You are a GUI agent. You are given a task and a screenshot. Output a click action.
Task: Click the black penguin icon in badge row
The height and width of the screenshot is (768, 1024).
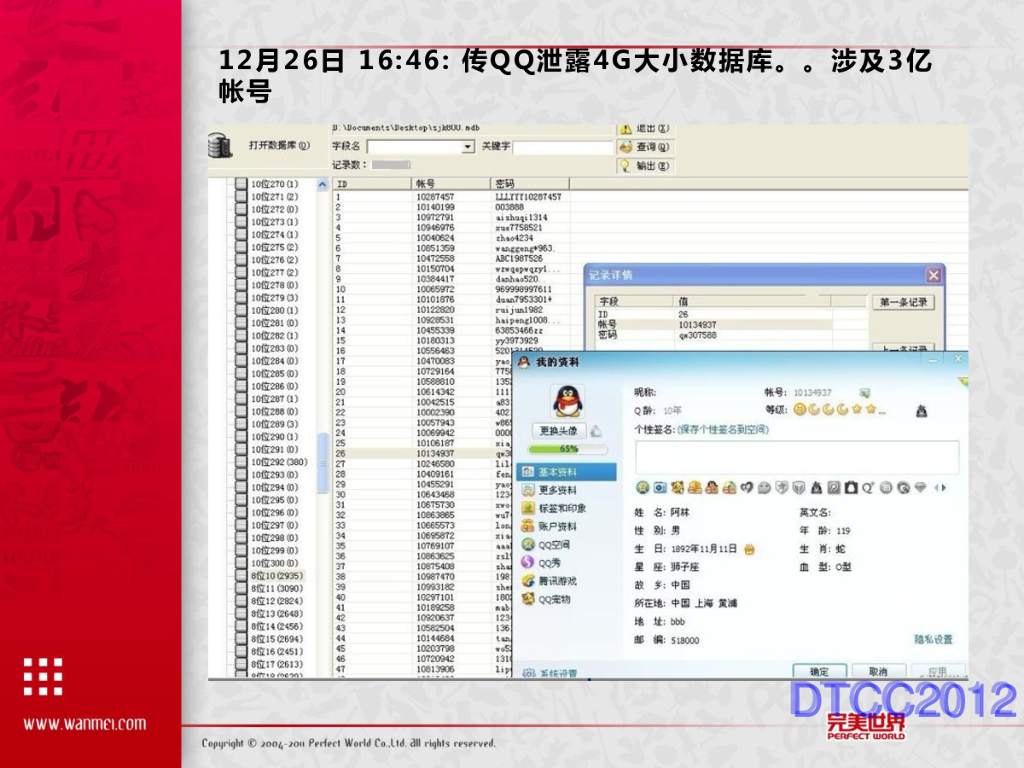[816, 487]
